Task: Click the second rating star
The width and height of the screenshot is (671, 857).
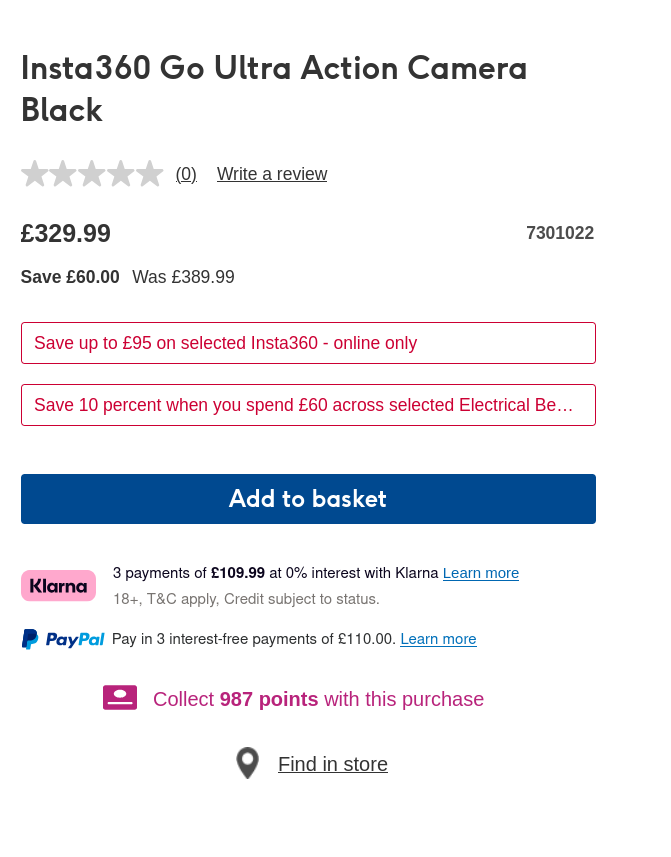Action: coord(64,173)
